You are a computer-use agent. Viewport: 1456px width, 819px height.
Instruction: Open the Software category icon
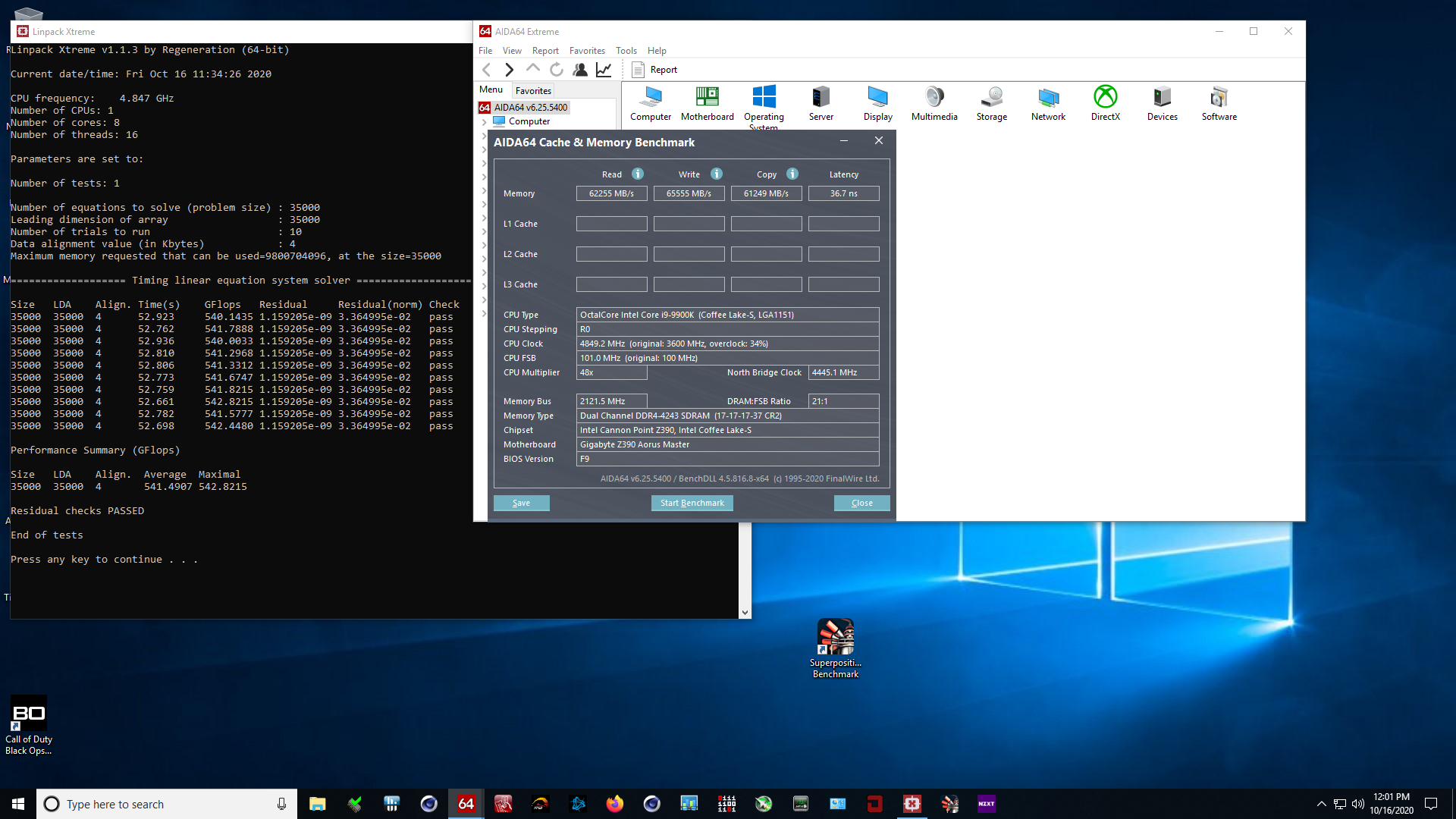click(1219, 104)
